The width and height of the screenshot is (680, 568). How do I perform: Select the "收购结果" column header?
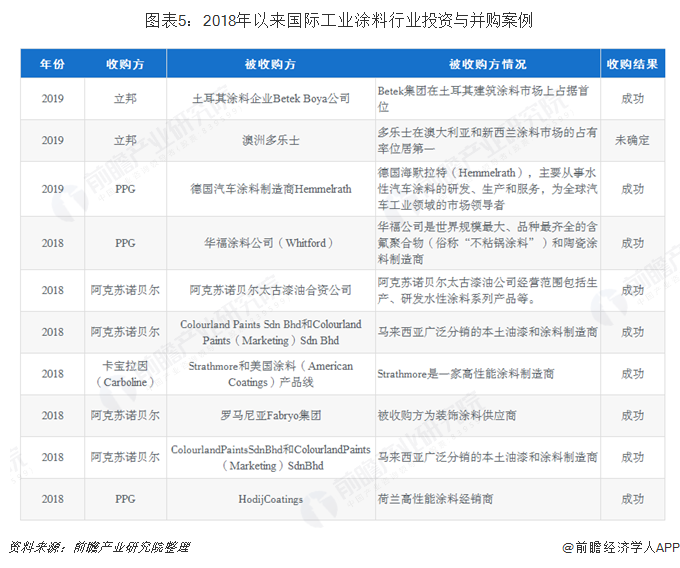click(632, 64)
